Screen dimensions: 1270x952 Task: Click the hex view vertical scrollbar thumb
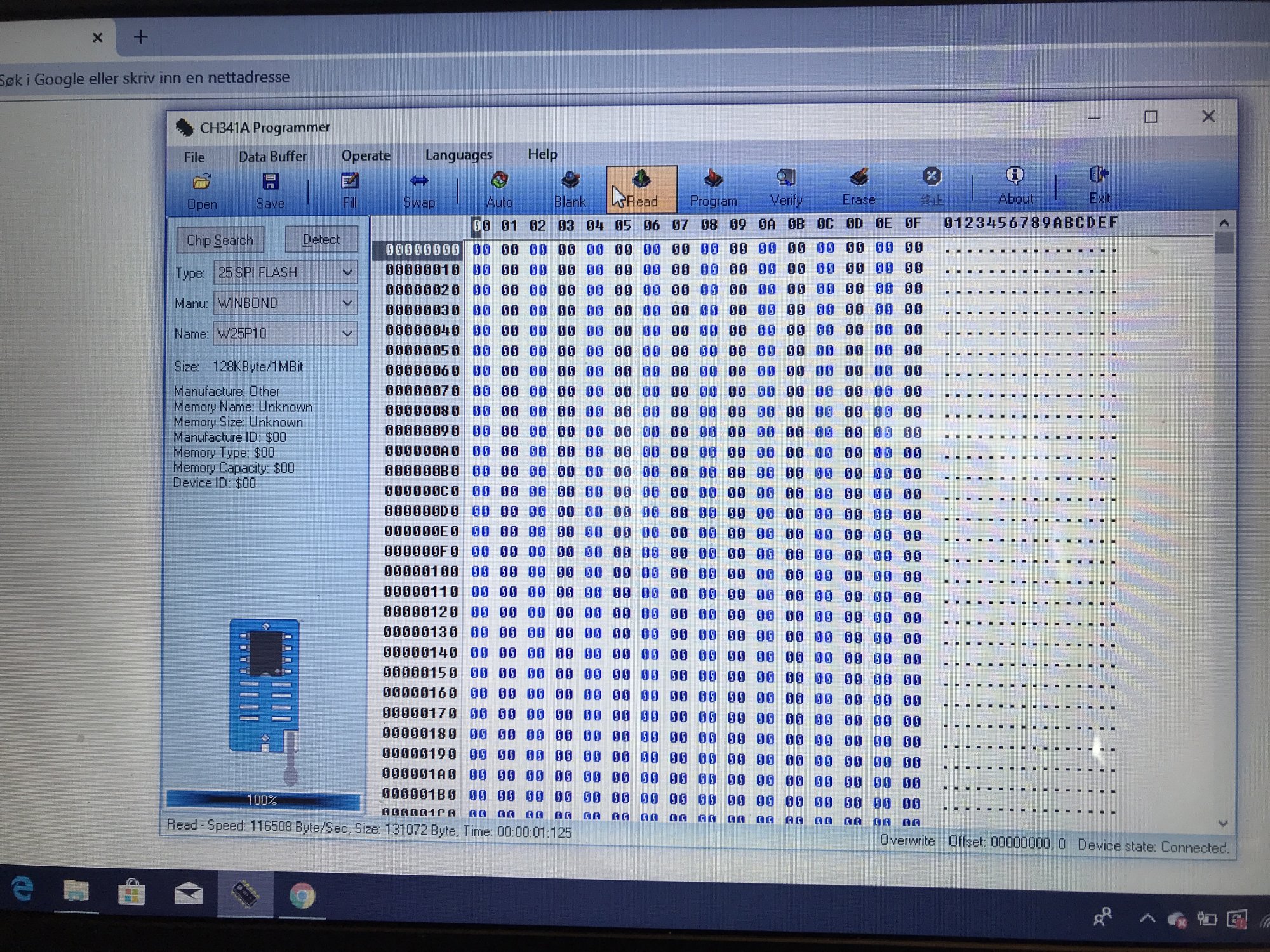click(x=1224, y=243)
